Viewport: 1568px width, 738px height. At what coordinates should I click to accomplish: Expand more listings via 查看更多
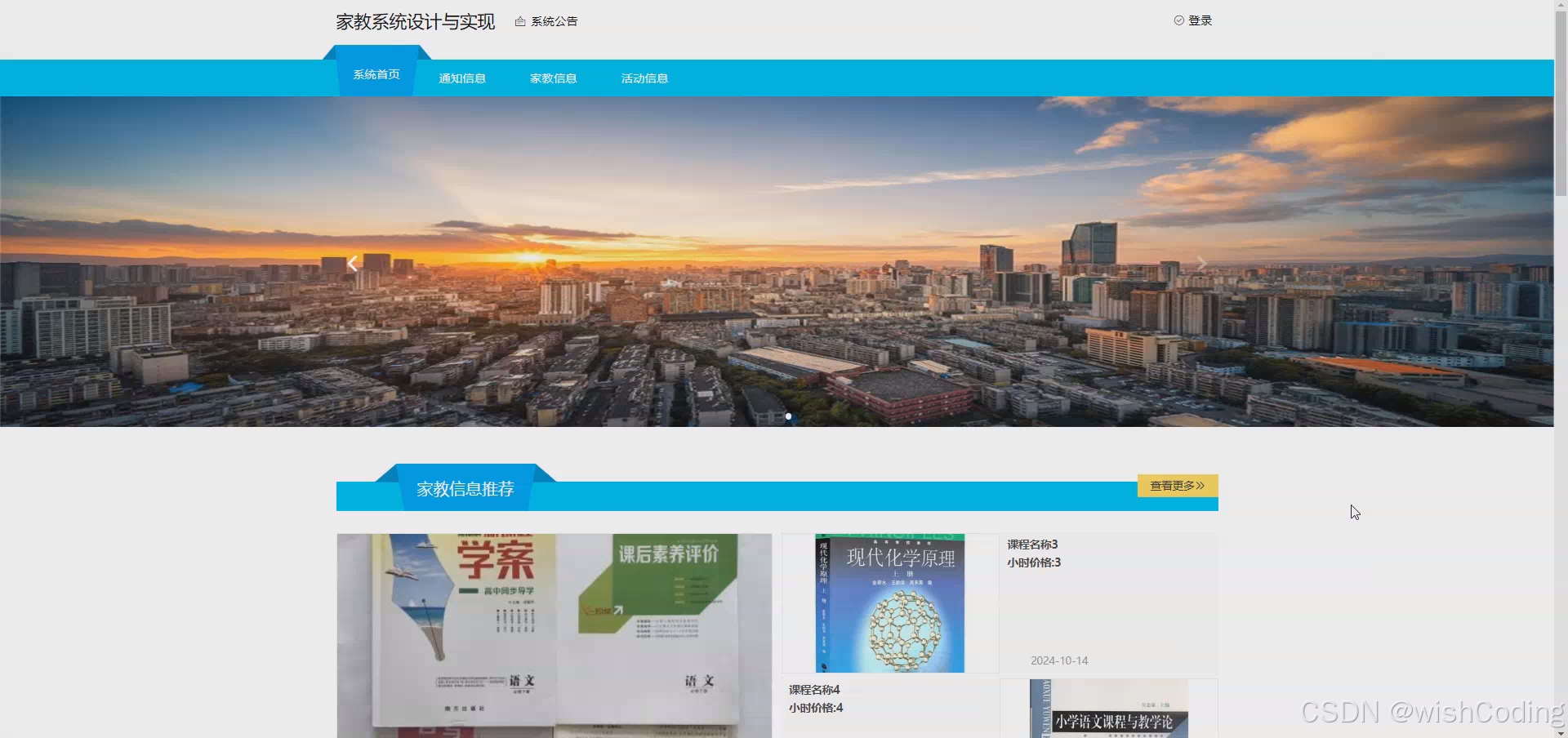1176,485
